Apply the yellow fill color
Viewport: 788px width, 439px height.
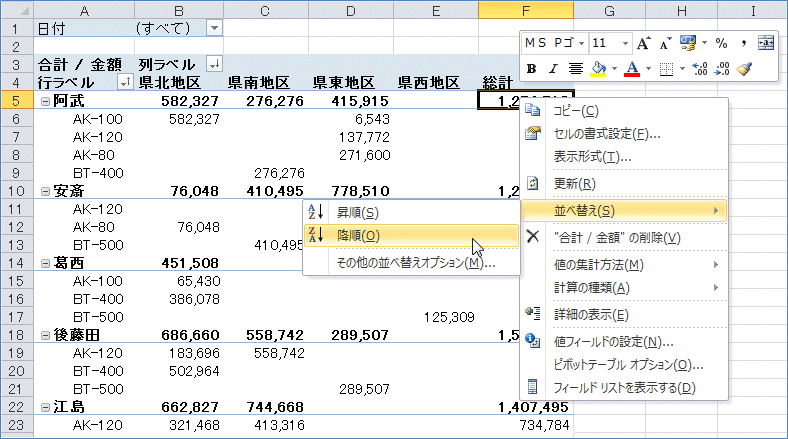[598, 69]
